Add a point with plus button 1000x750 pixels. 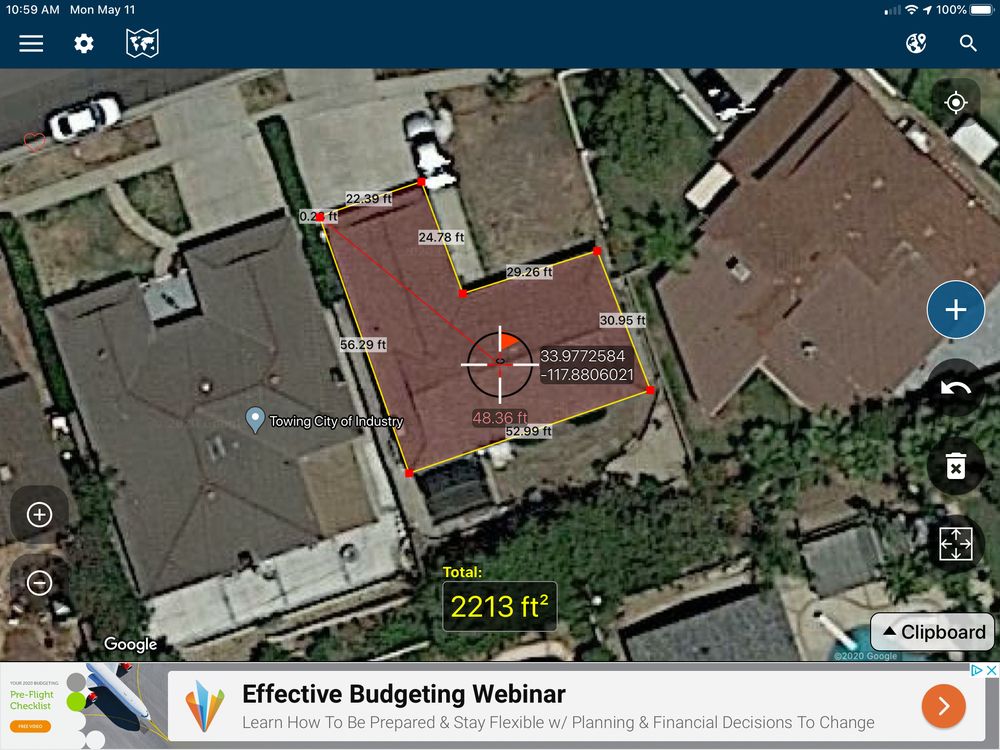955,310
